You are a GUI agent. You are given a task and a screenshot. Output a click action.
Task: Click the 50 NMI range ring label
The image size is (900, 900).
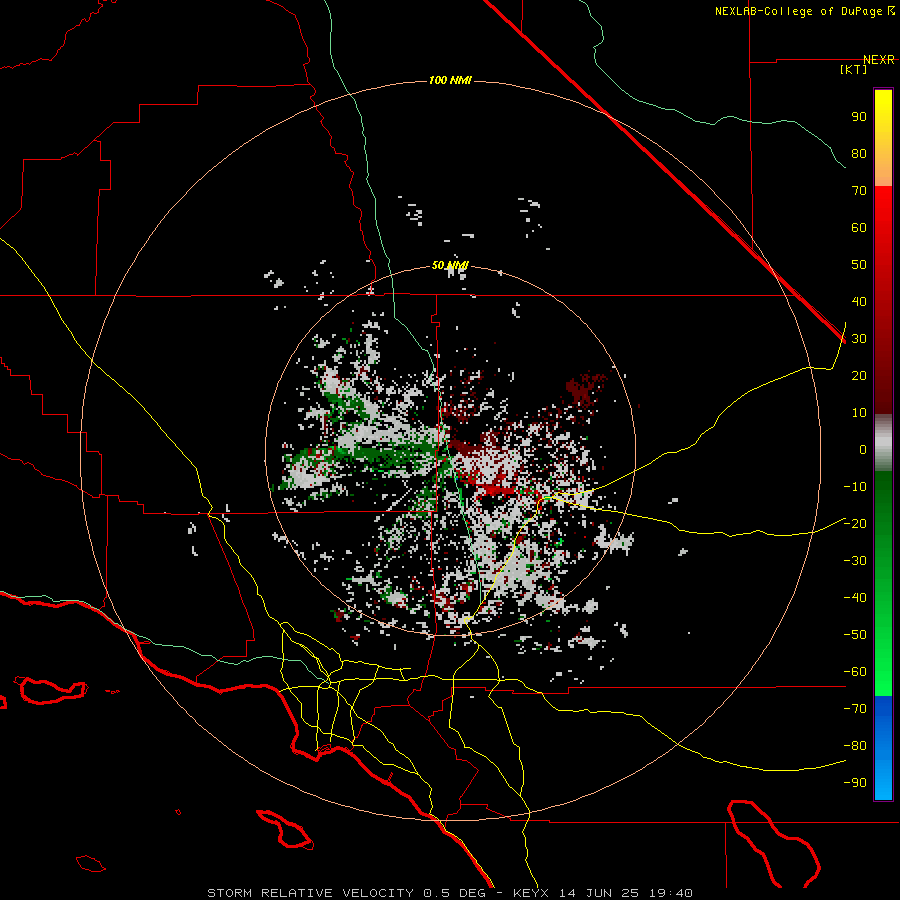pos(450,265)
